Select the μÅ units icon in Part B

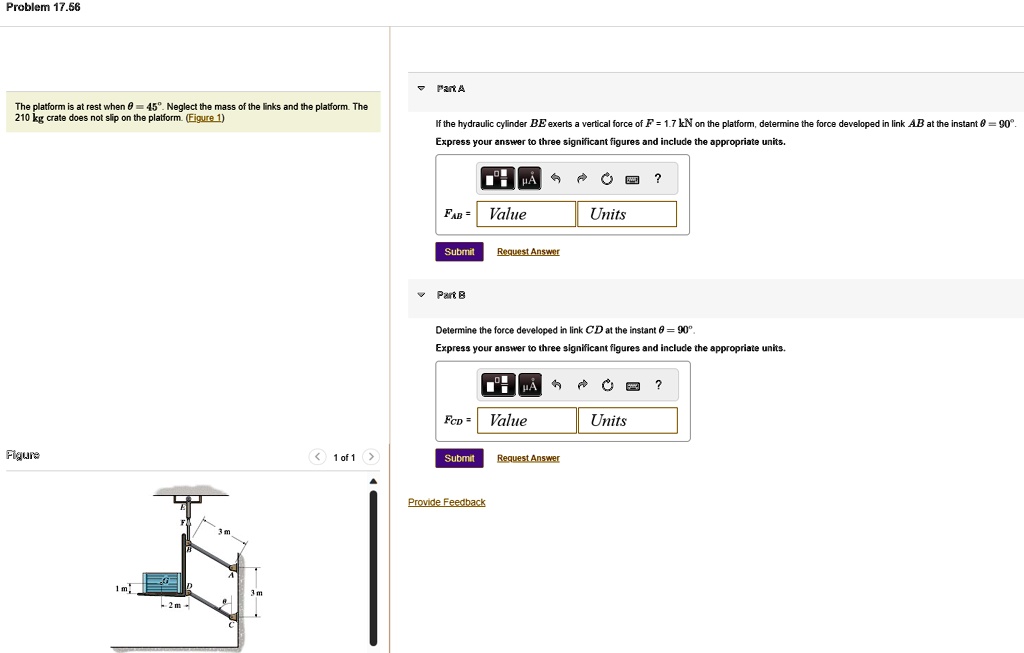tap(530, 385)
